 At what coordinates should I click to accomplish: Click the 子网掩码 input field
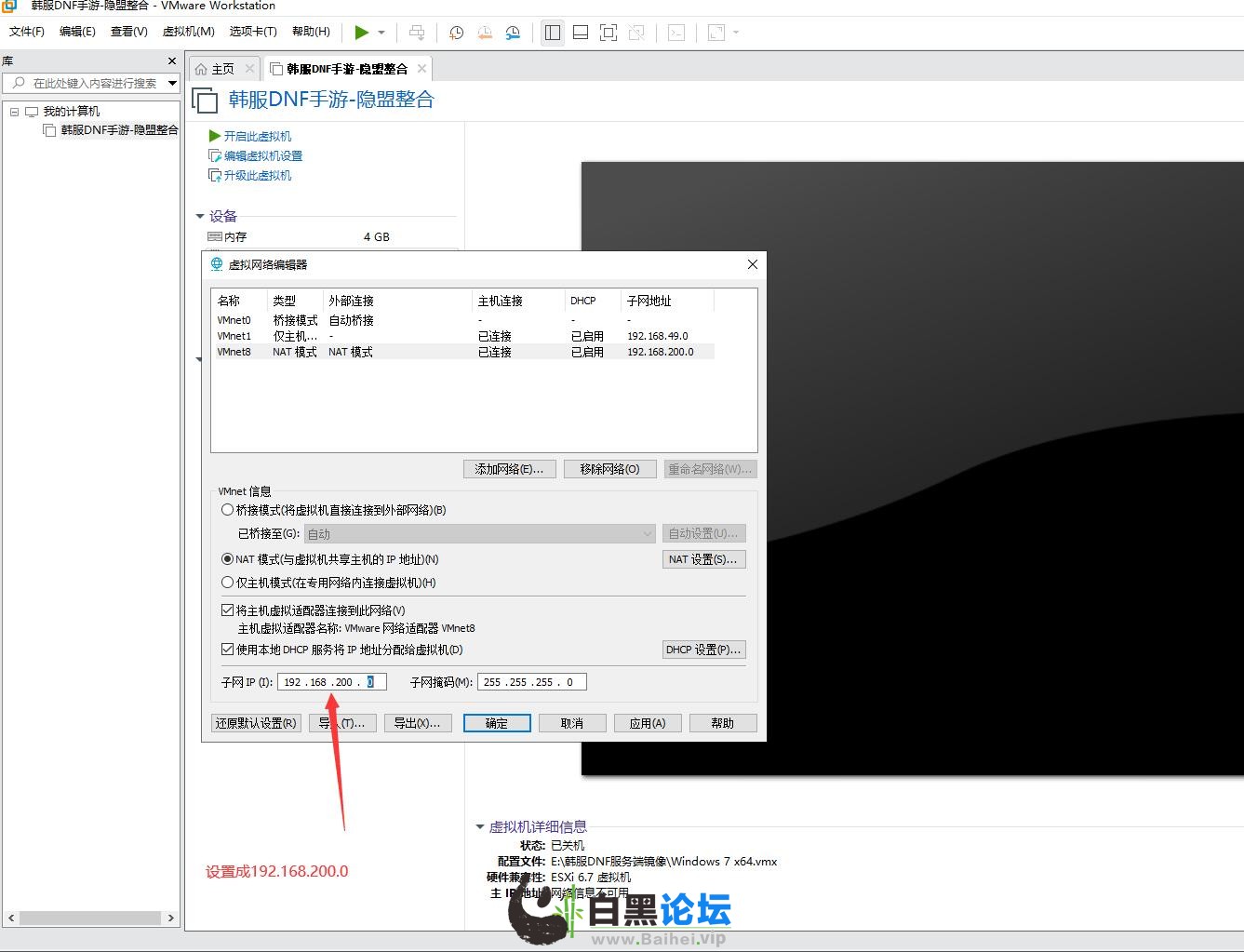pyautogui.click(x=532, y=682)
